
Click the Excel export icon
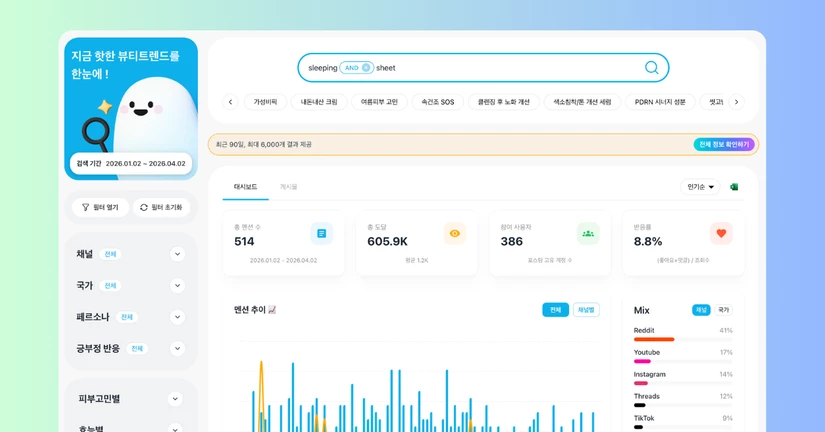(x=734, y=187)
